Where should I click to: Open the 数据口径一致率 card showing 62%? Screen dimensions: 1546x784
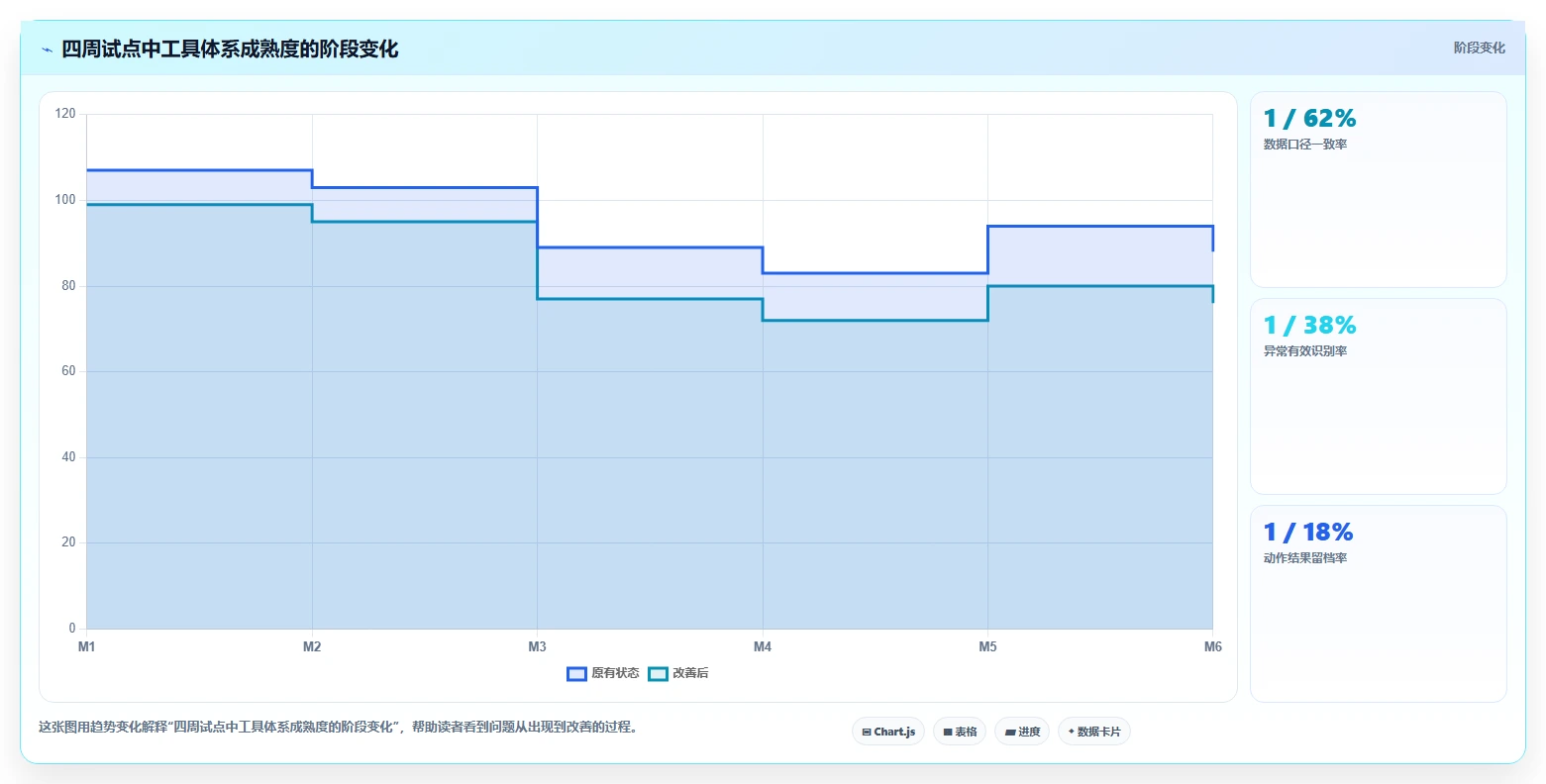[1379, 189]
